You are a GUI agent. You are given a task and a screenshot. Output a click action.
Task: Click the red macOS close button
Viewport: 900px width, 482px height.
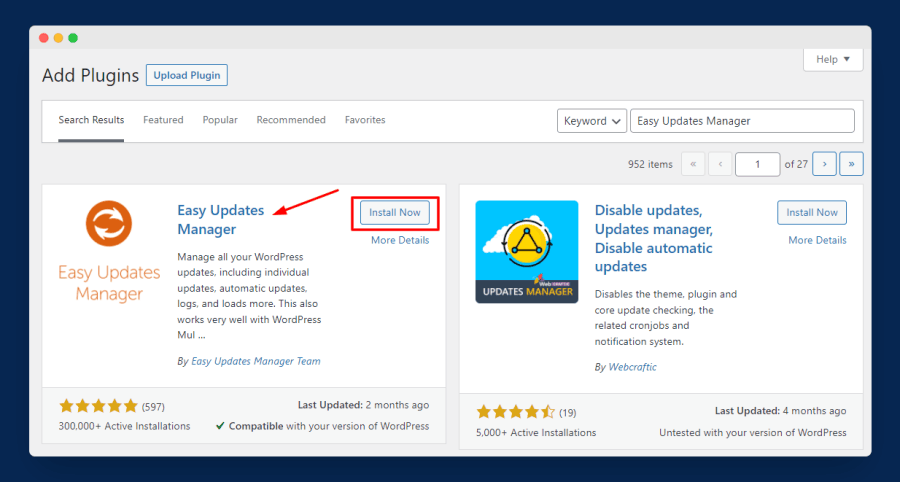[44, 38]
